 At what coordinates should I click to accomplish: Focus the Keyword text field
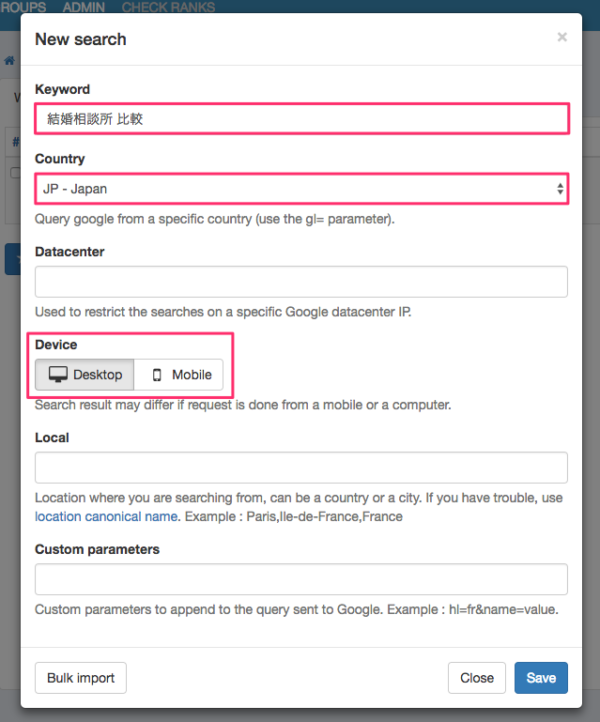[300, 119]
